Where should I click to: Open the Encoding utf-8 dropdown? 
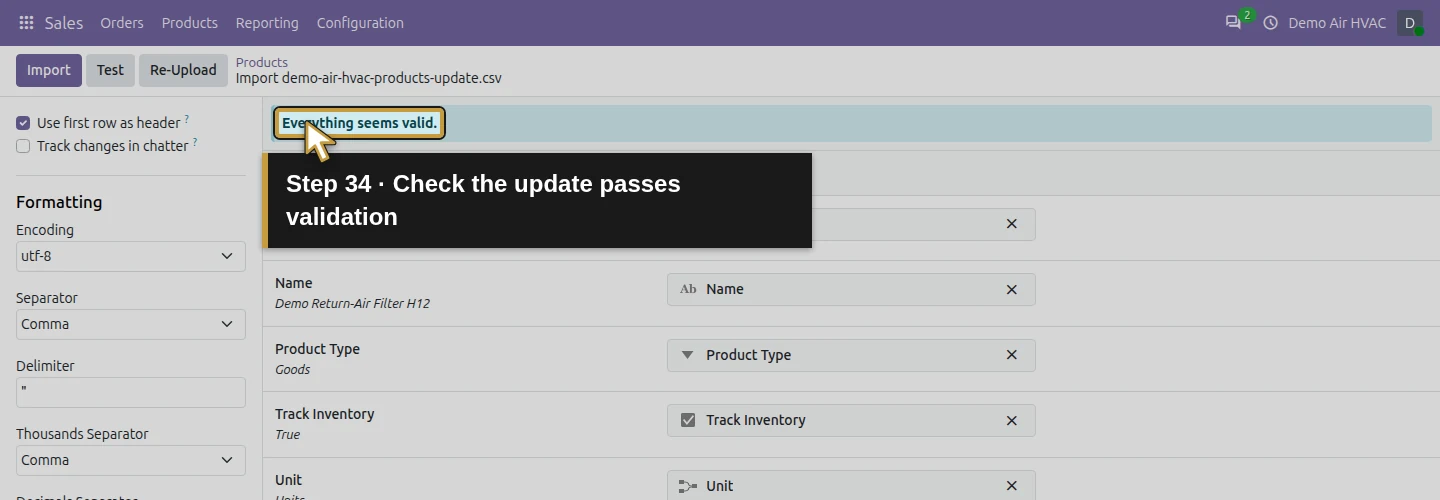[131, 256]
